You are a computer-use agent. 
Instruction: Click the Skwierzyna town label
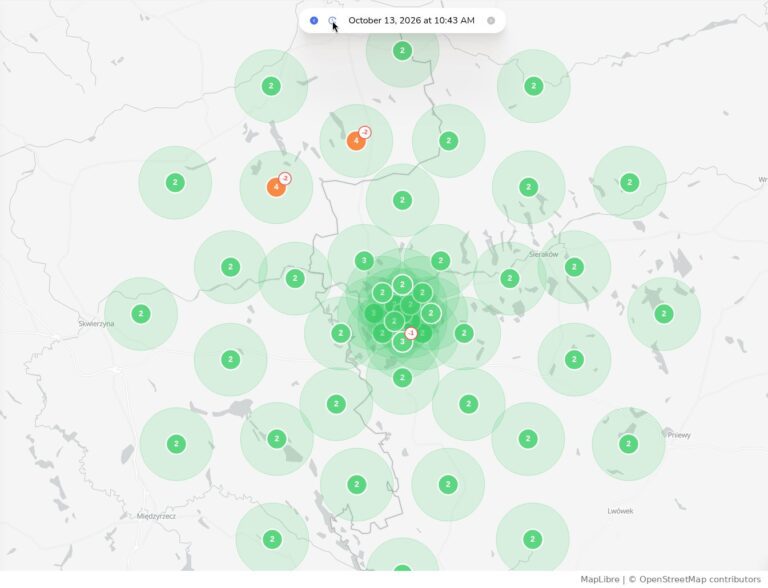pos(96,323)
